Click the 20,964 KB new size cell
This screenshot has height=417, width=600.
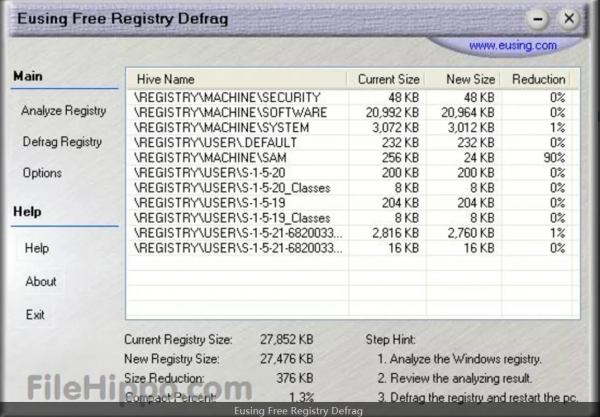(x=468, y=112)
